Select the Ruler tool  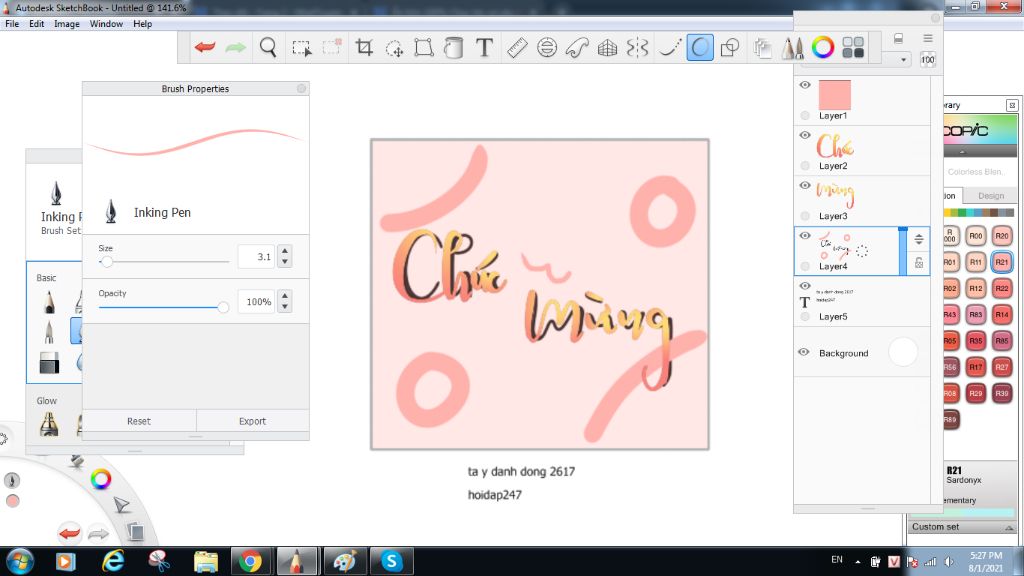(517, 47)
